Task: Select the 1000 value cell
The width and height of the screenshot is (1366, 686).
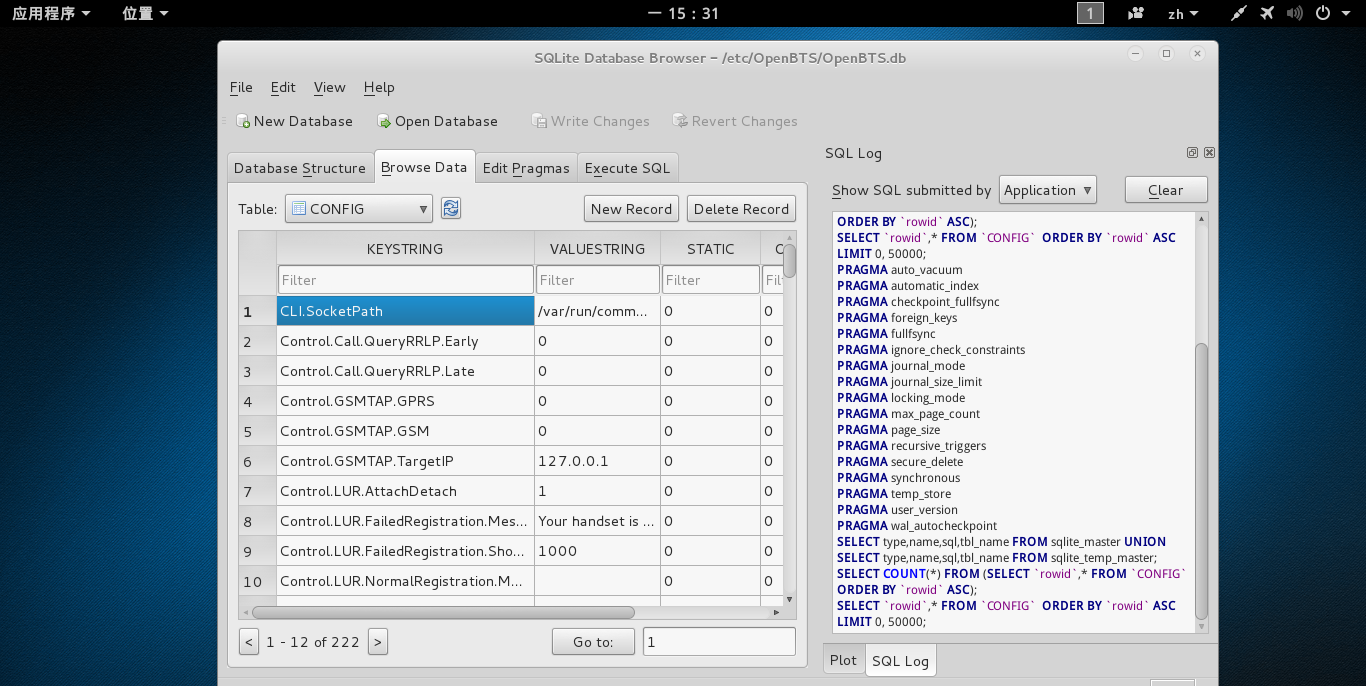Action: (598, 551)
